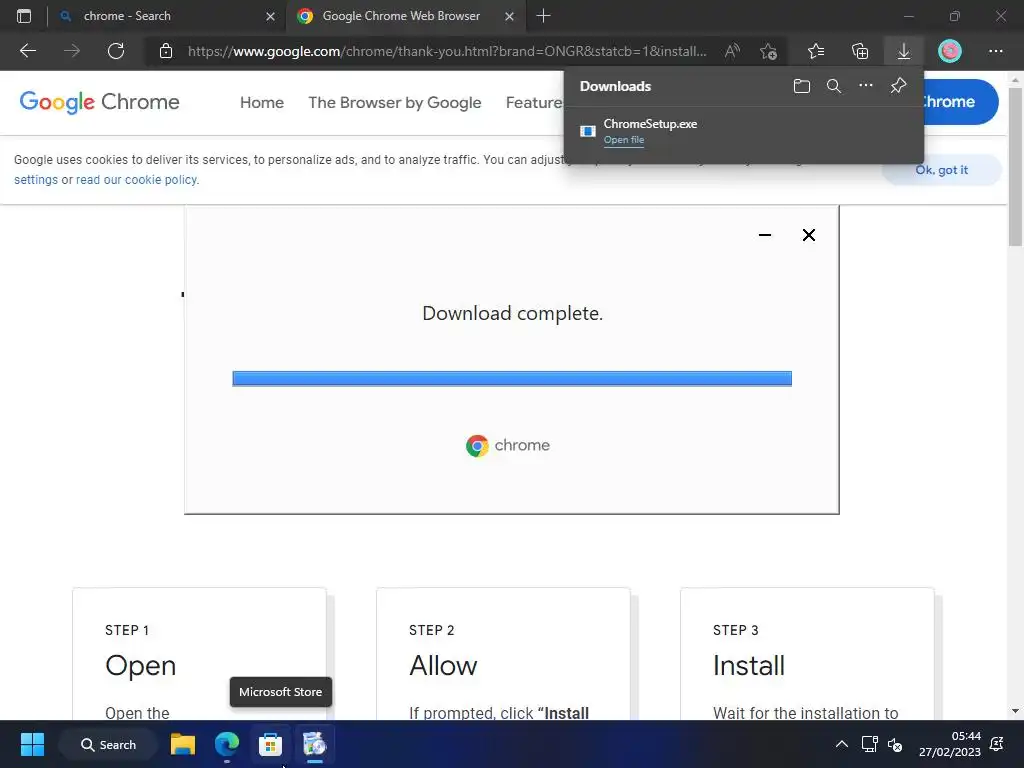Click the blue Chrome download button
This screenshot has width=1024, height=768.
tap(959, 102)
